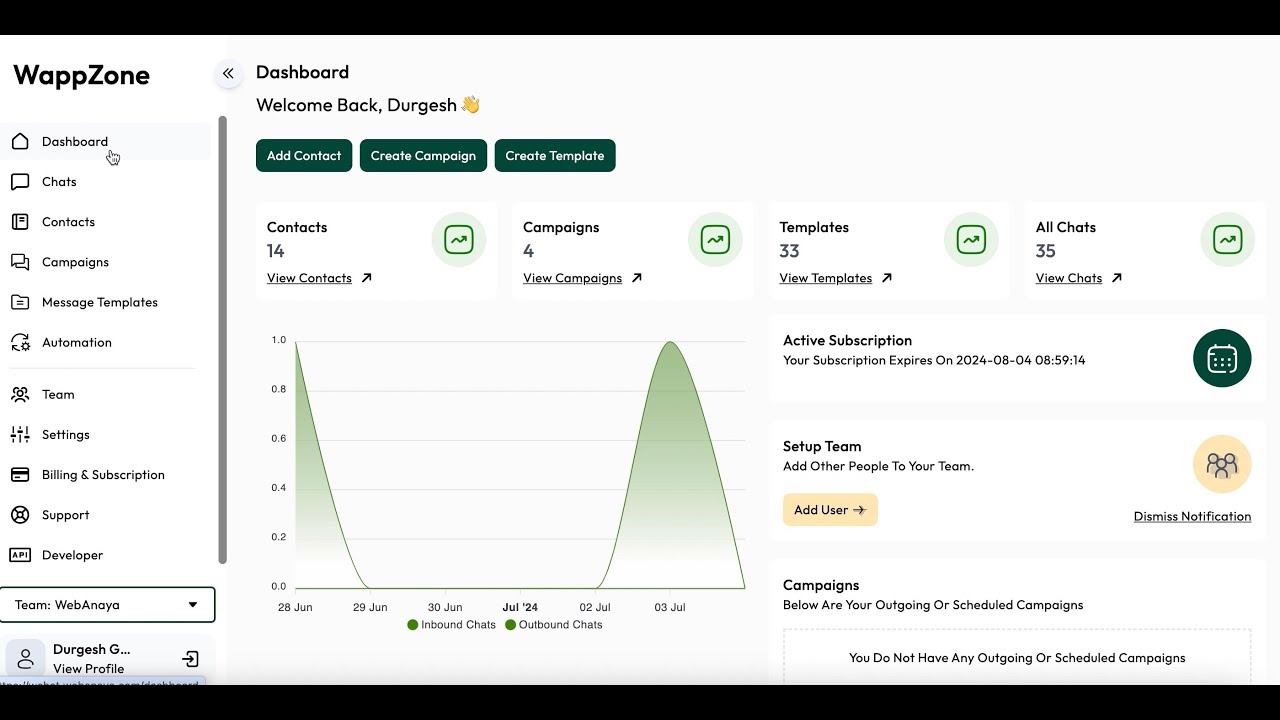
Task: Click the Billing & Subscription card icon
Action: pos(20,474)
